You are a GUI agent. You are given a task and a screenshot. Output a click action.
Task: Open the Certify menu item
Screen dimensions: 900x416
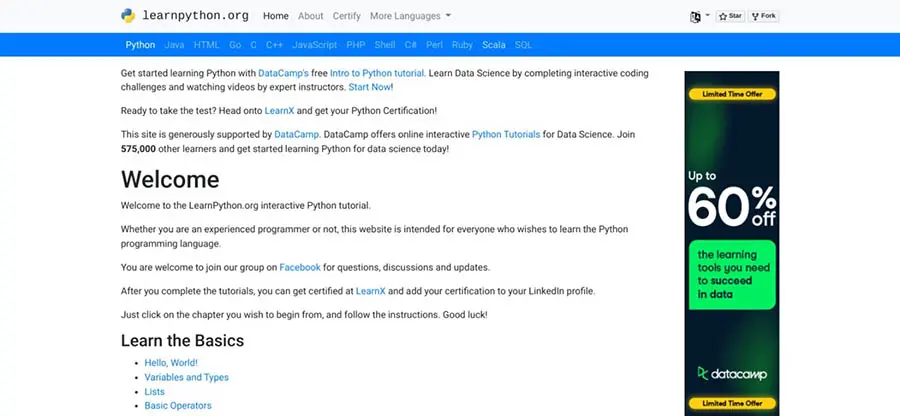(x=346, y=16)
